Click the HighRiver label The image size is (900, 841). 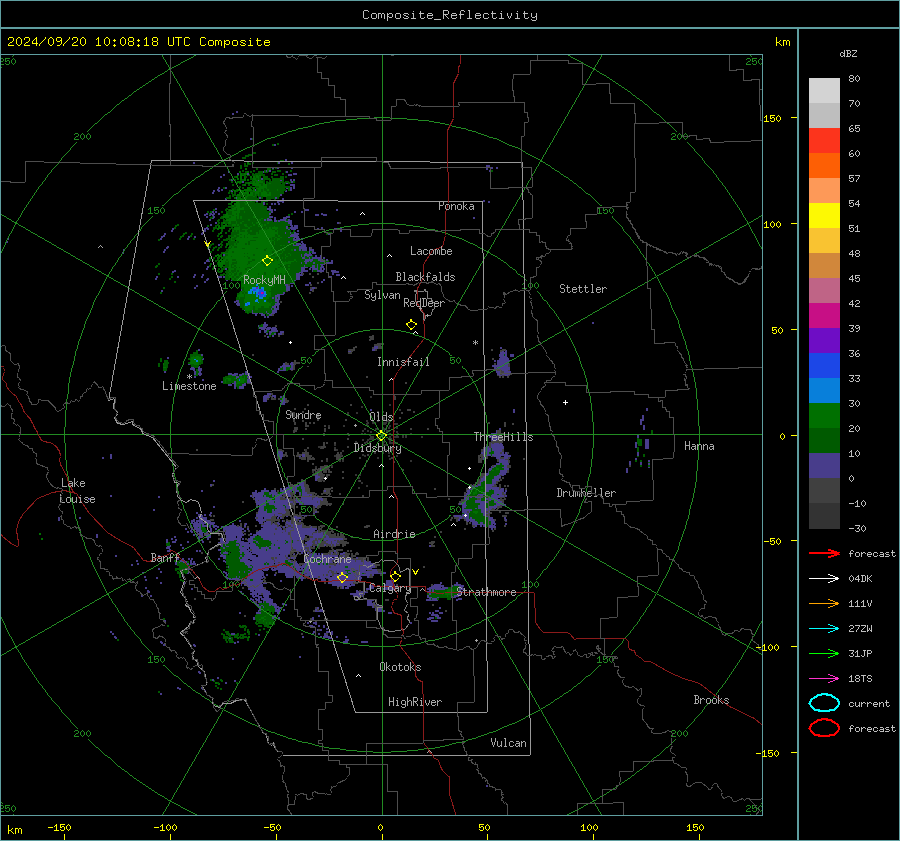(415, 702)
